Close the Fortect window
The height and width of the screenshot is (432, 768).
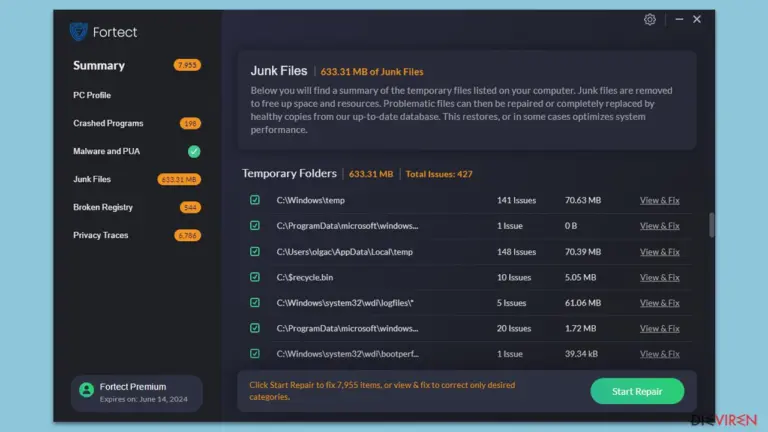697,19
